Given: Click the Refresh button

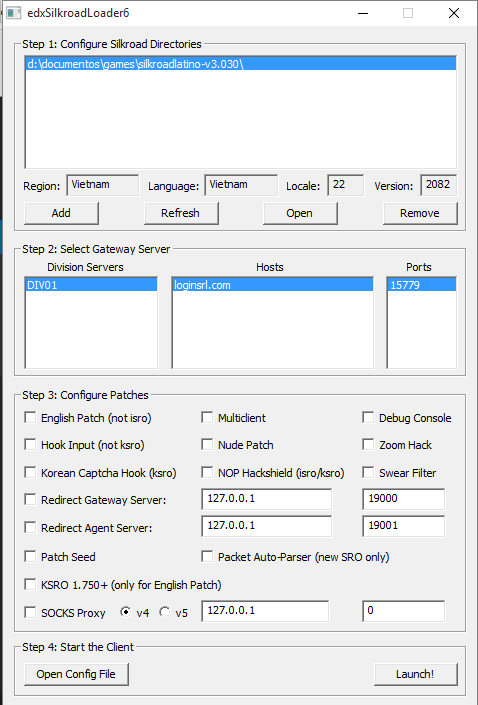Looking at the screenshot, I should (x=181, y=213).
